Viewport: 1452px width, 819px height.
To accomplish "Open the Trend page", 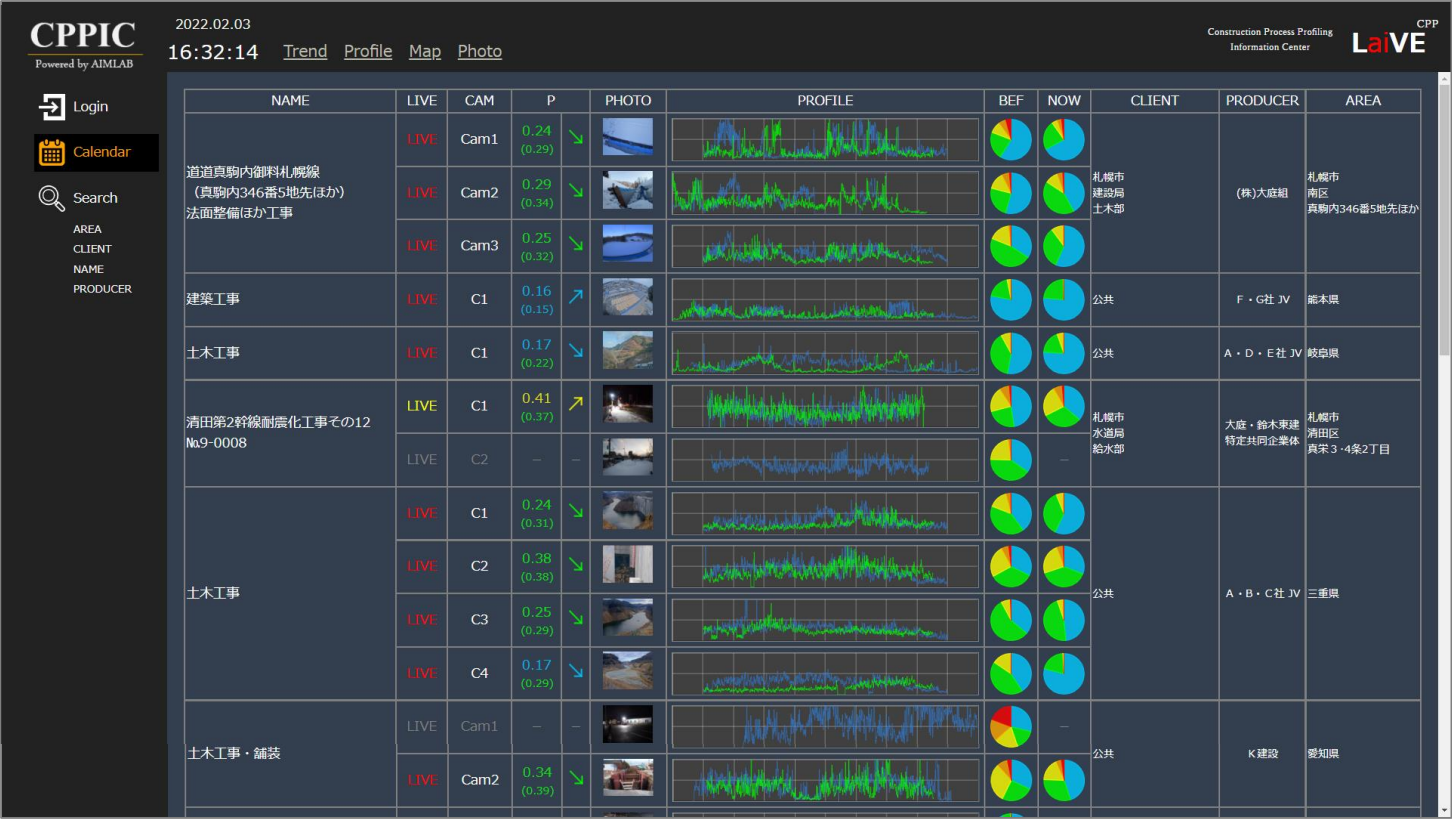I will tap(305, 51).
